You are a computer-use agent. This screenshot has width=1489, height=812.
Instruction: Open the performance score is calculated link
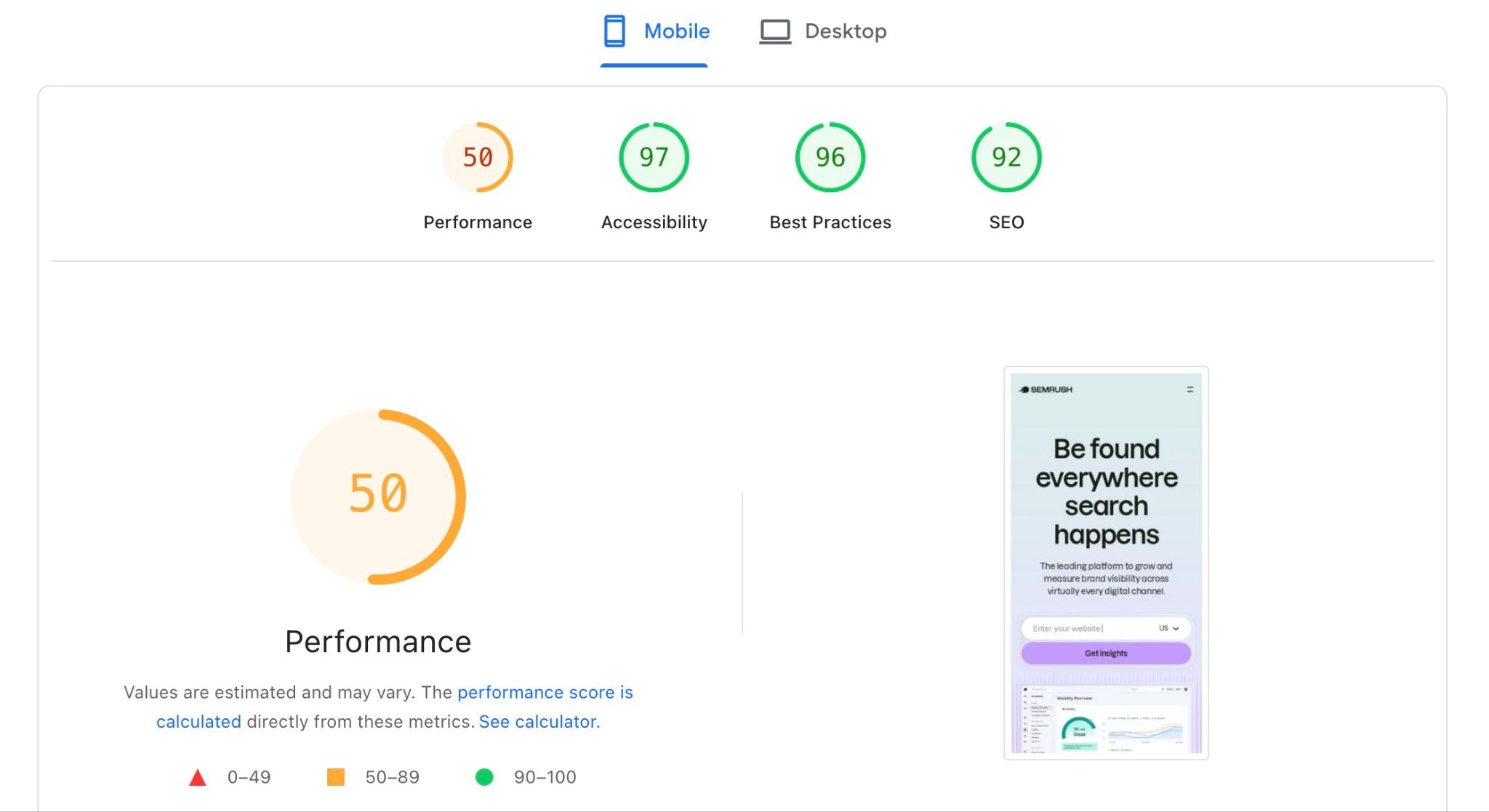coord(545,692)
